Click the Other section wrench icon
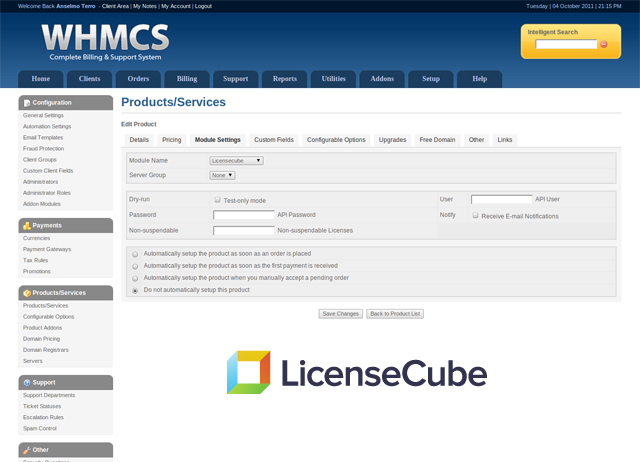The height and width of the screenshot is (462, 640). (x=27, y=450)
